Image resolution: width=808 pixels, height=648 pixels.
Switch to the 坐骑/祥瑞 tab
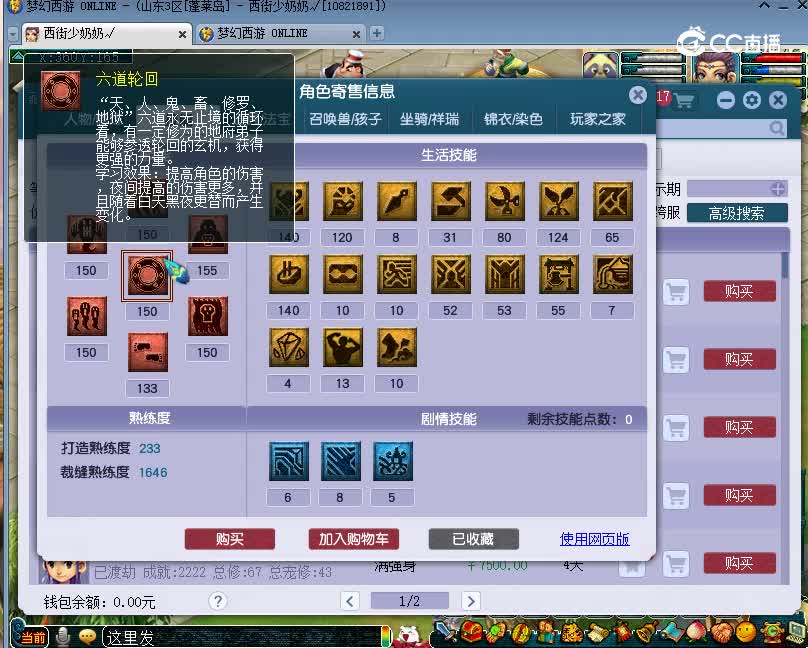pyautogui.click(x=429, y=120)
